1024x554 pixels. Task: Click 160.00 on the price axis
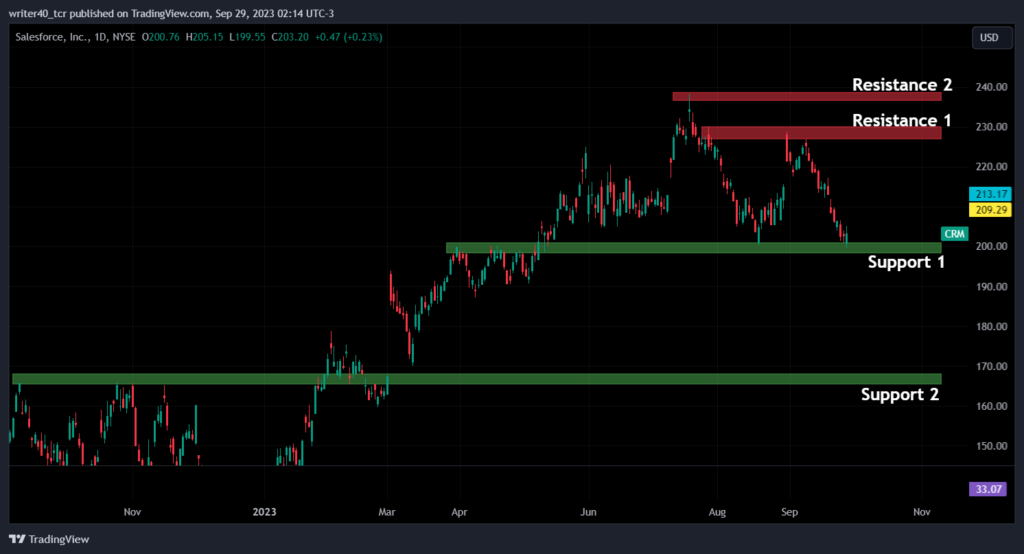pyautogui.click(x=991, y=406)
